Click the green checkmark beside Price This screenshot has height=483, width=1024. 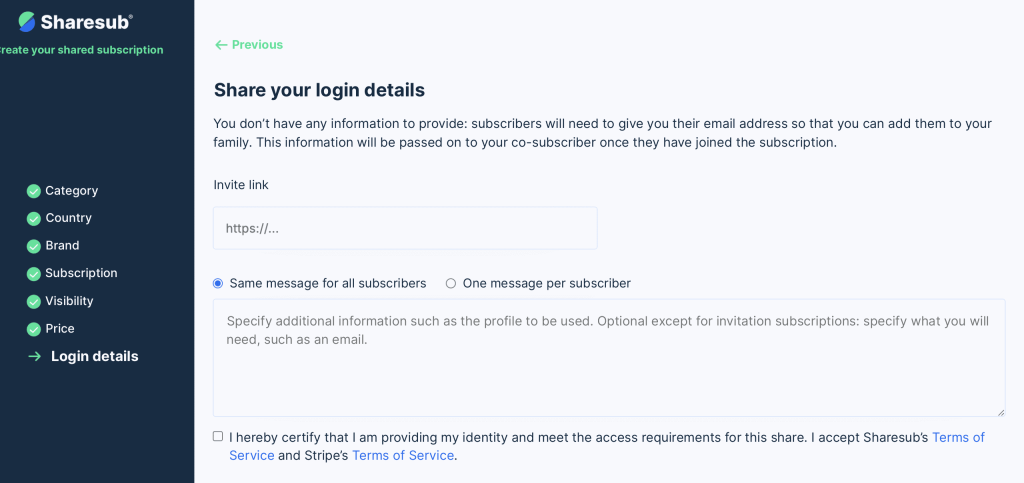[x=34, y=329]
